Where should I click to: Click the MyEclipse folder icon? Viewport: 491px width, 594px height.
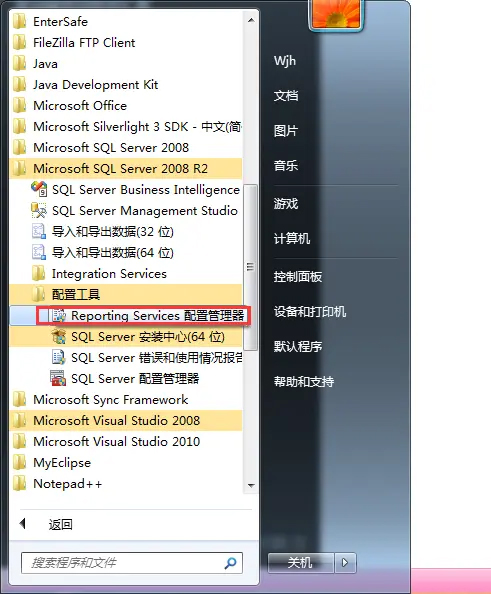click(20, 463)
